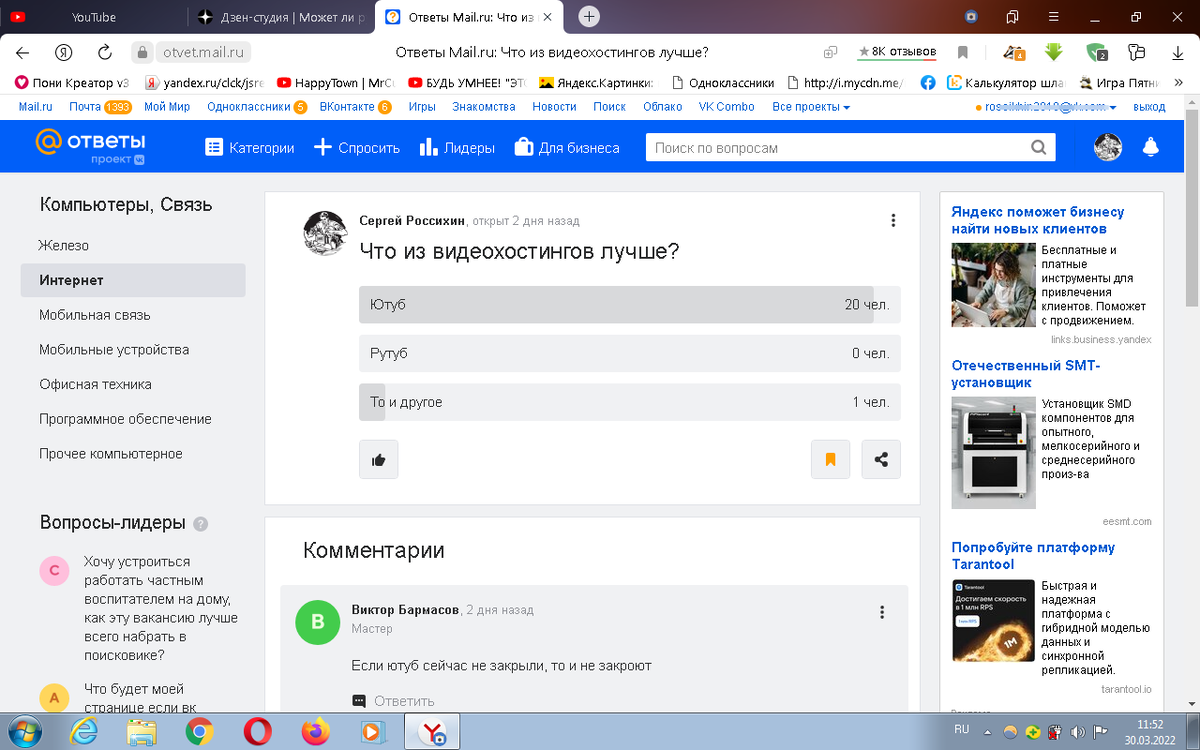Open Лидеры section
1200x750 pixels.
pyautogui.click(x=458, y=148)
